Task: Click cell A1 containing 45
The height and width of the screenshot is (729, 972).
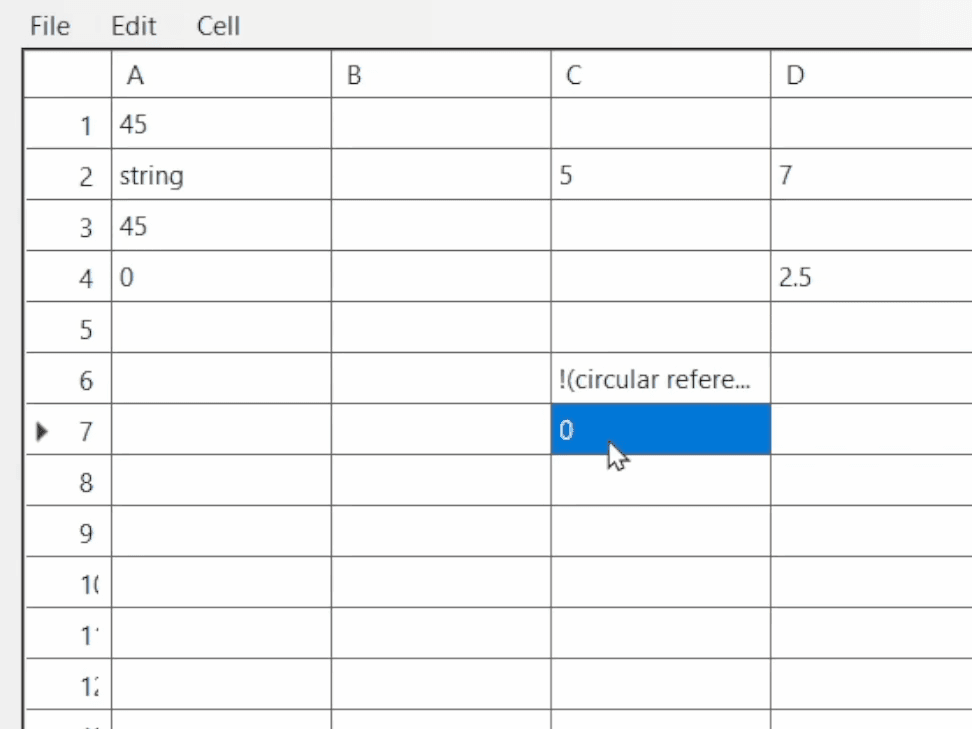Action: (x=221, y=123)
